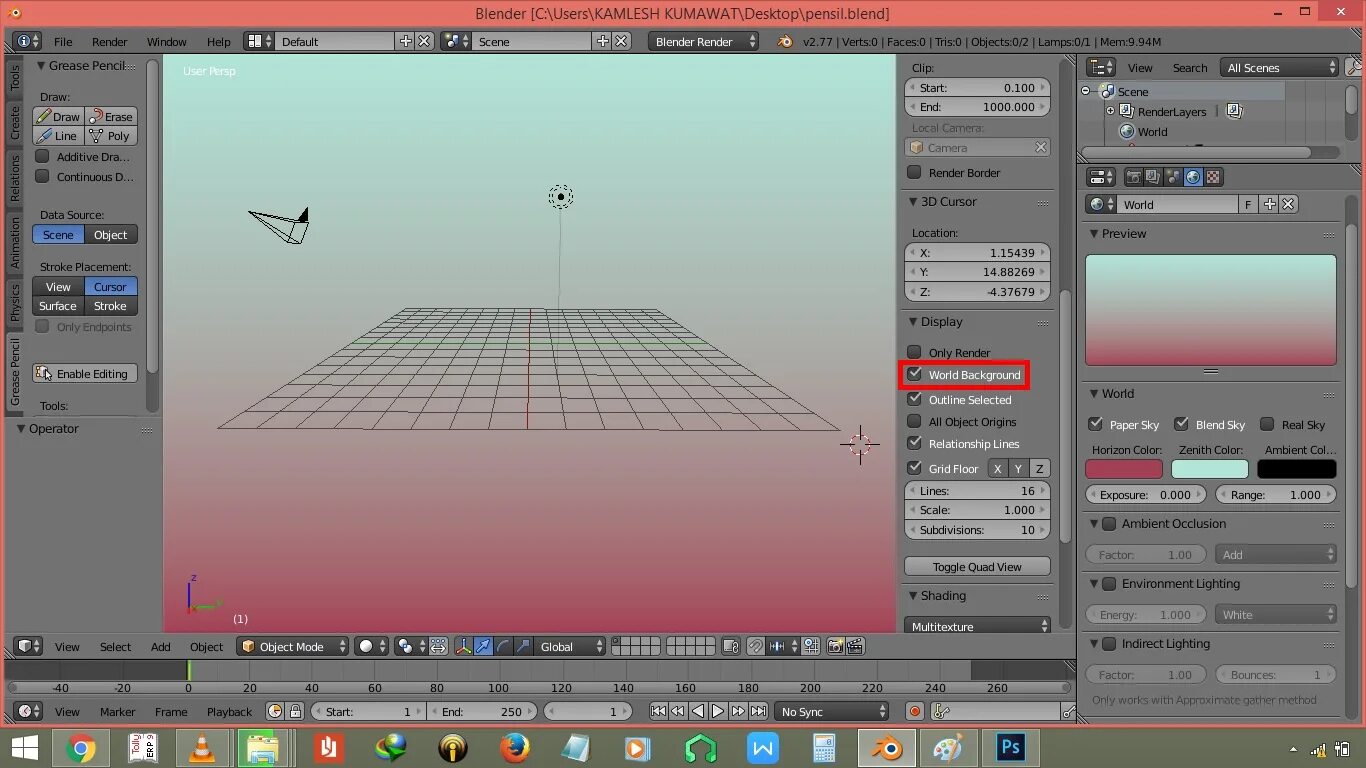Jump to the first frame
1366x768 pixels.
point(658,711)
